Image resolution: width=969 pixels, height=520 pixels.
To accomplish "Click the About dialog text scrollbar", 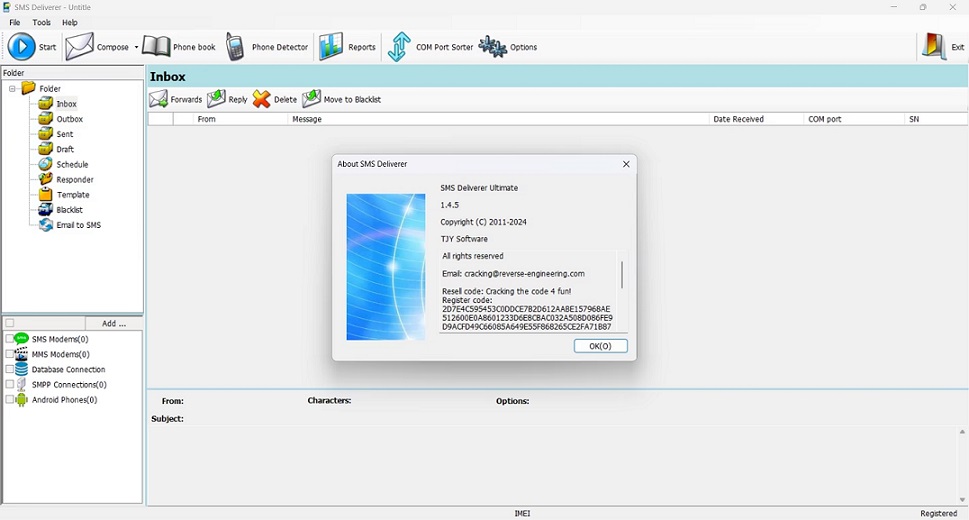I will 622,275.
